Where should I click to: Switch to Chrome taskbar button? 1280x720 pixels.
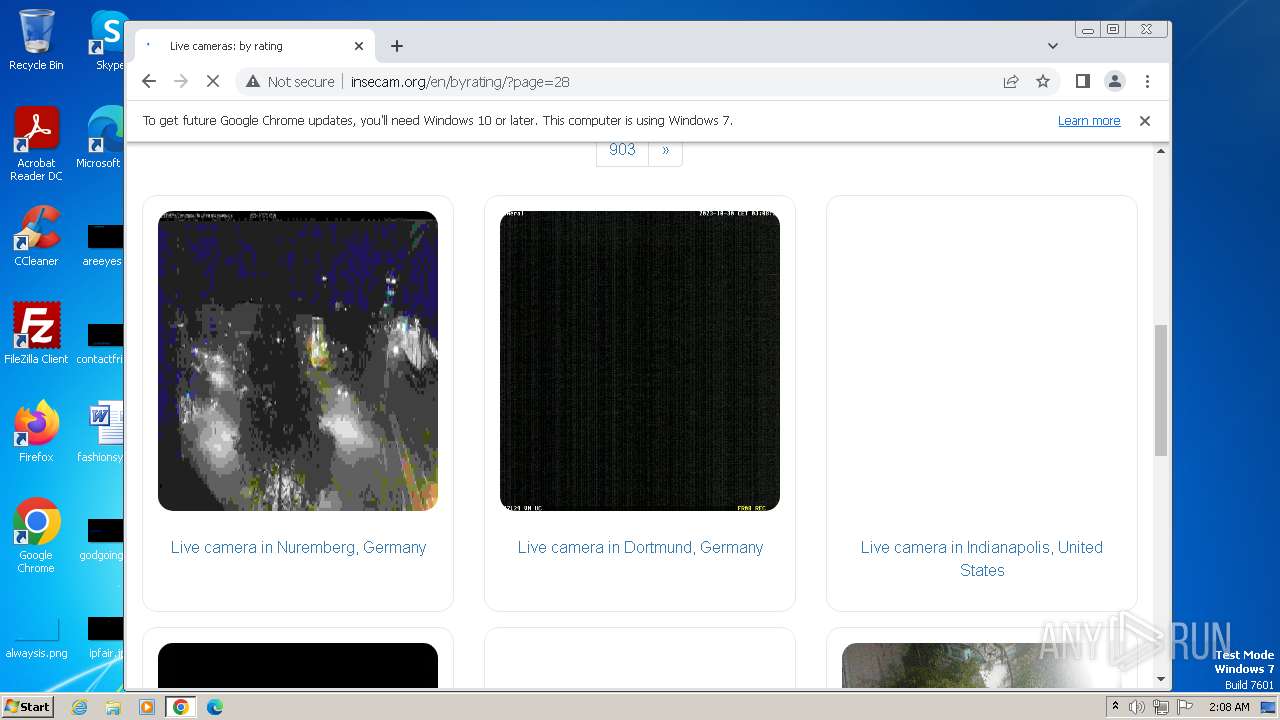(180, 707)
